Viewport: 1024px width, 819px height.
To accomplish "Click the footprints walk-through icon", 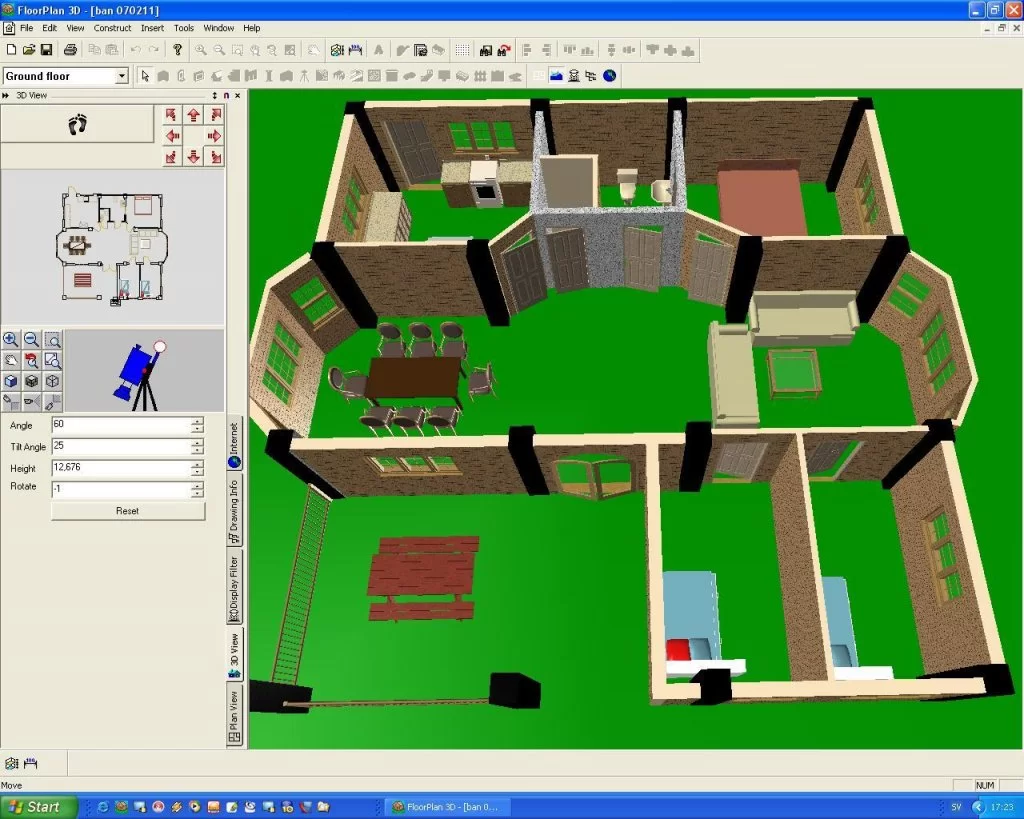I will tap(78, 124).
